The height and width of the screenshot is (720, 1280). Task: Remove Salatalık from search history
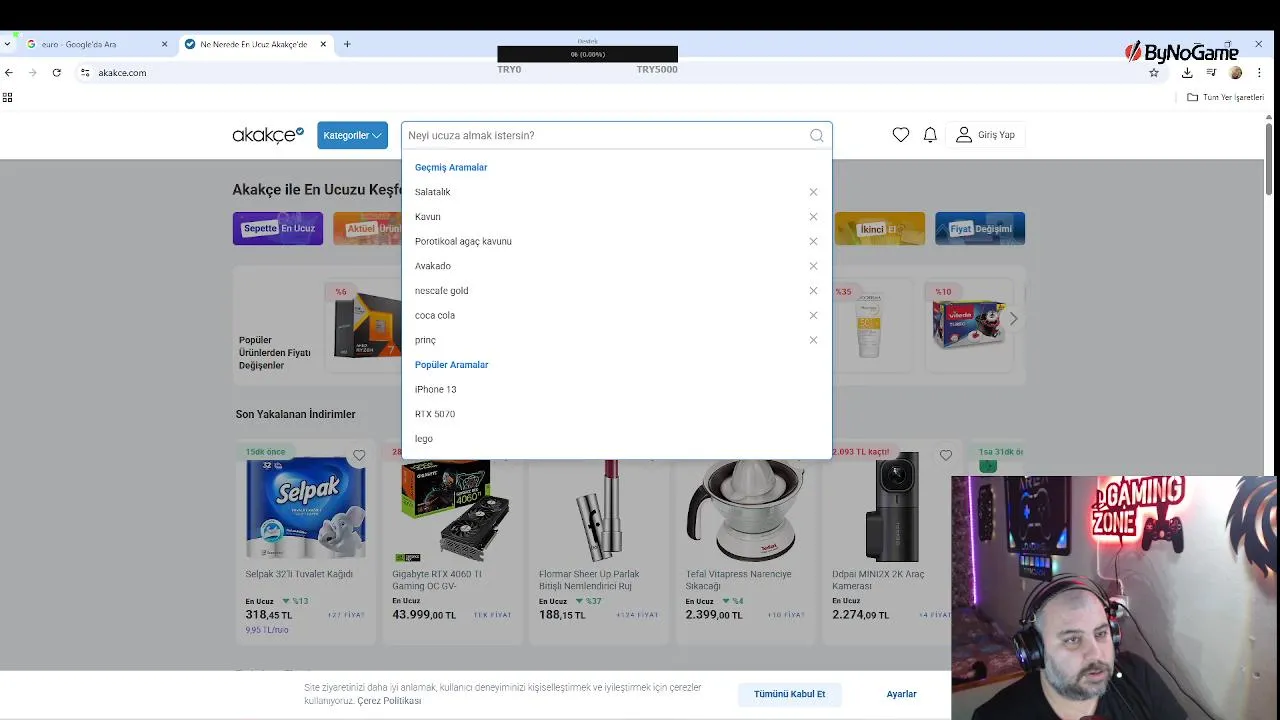813,192
